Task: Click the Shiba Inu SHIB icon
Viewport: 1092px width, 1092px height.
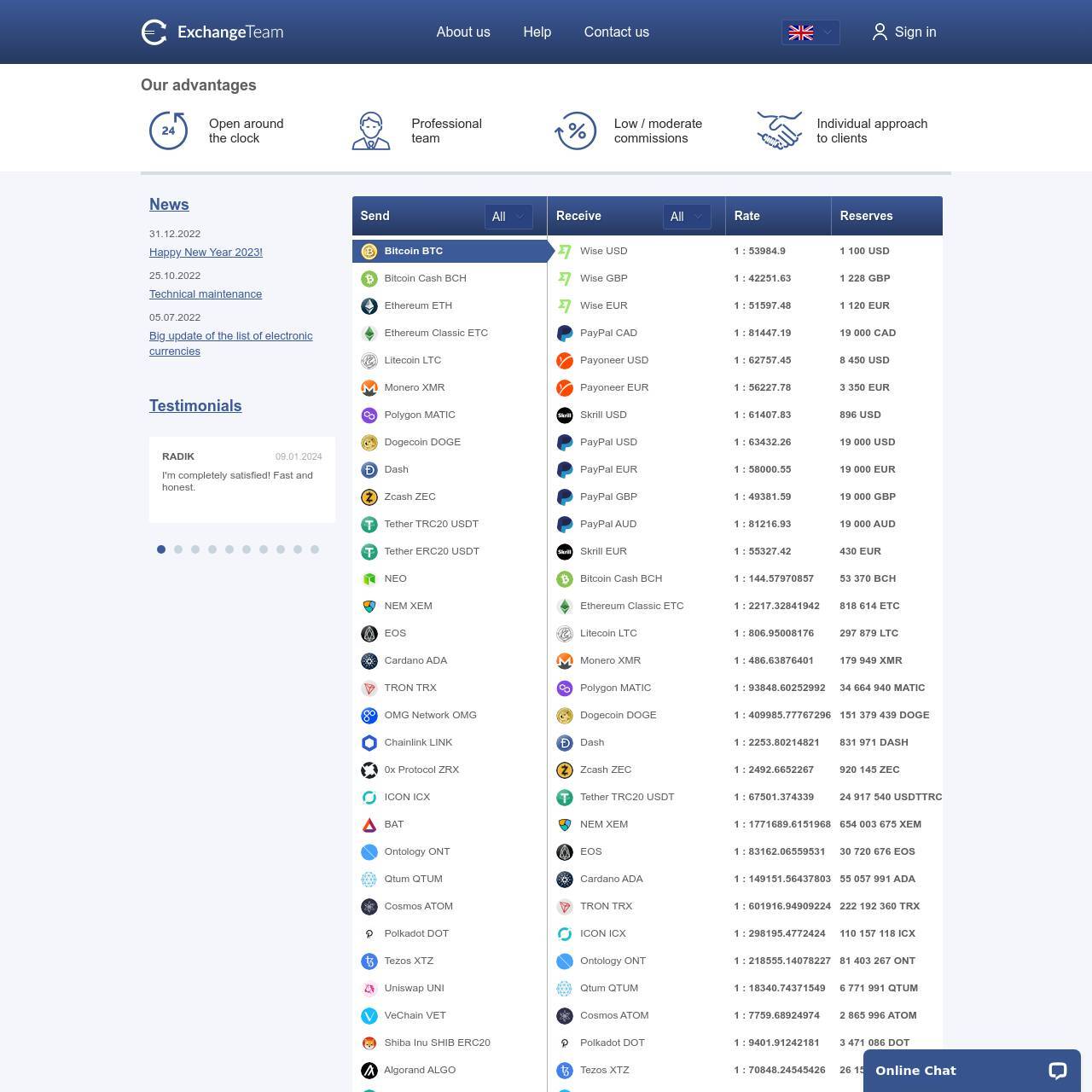Action: 369,1043
